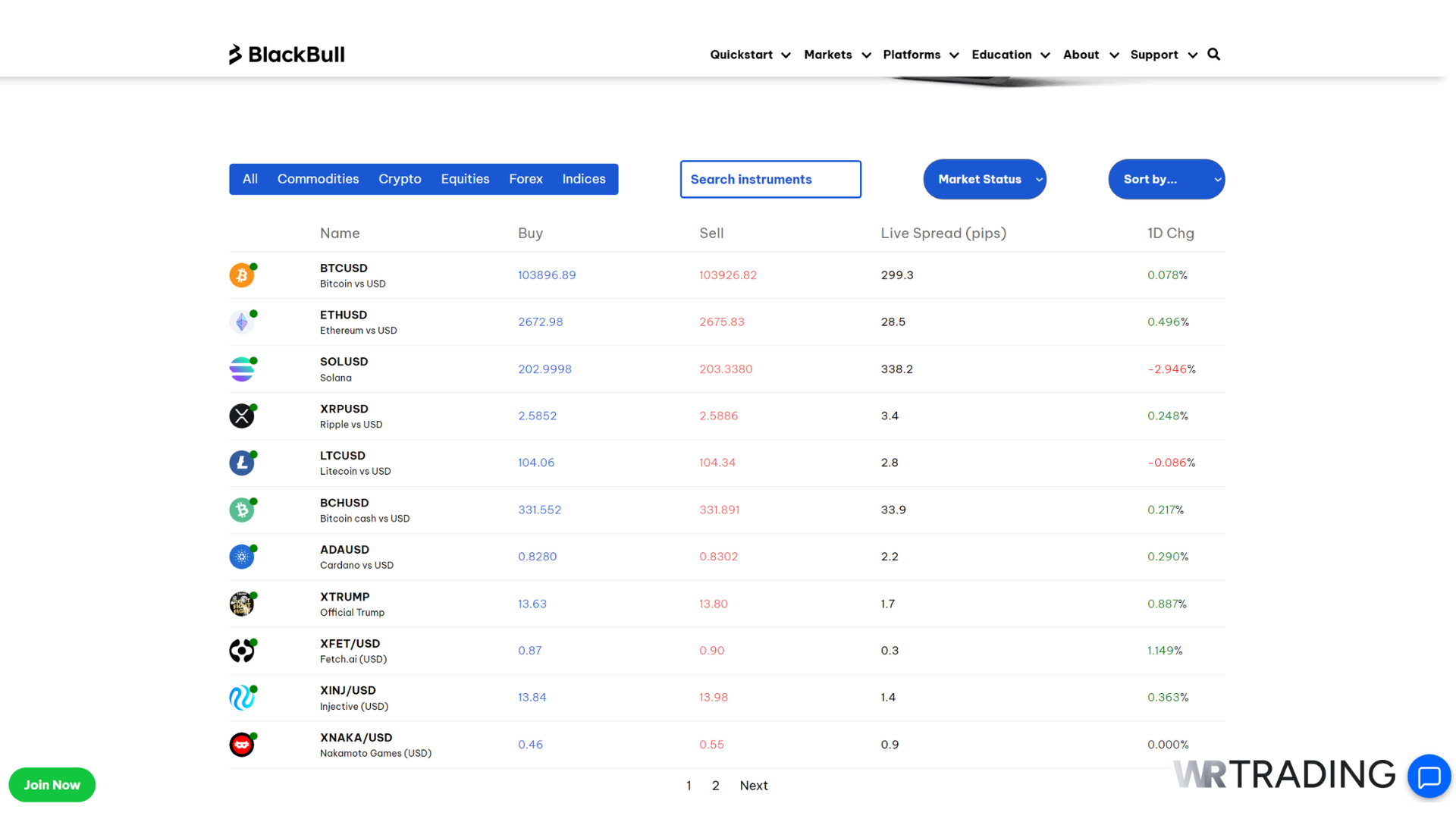
Task: Click the Join Now button
Action: (x=52, y=785)
